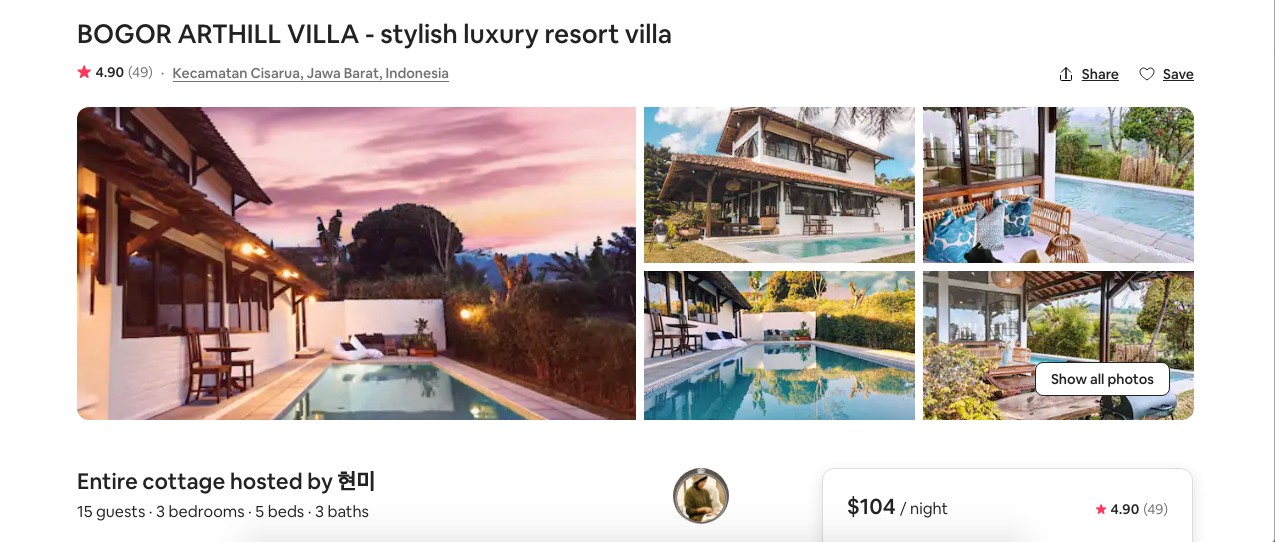The image size is (1275, 542).
Task: Open the Kecamatan Cisarua, Jawa Barat location link
Action: coord(310,73)
